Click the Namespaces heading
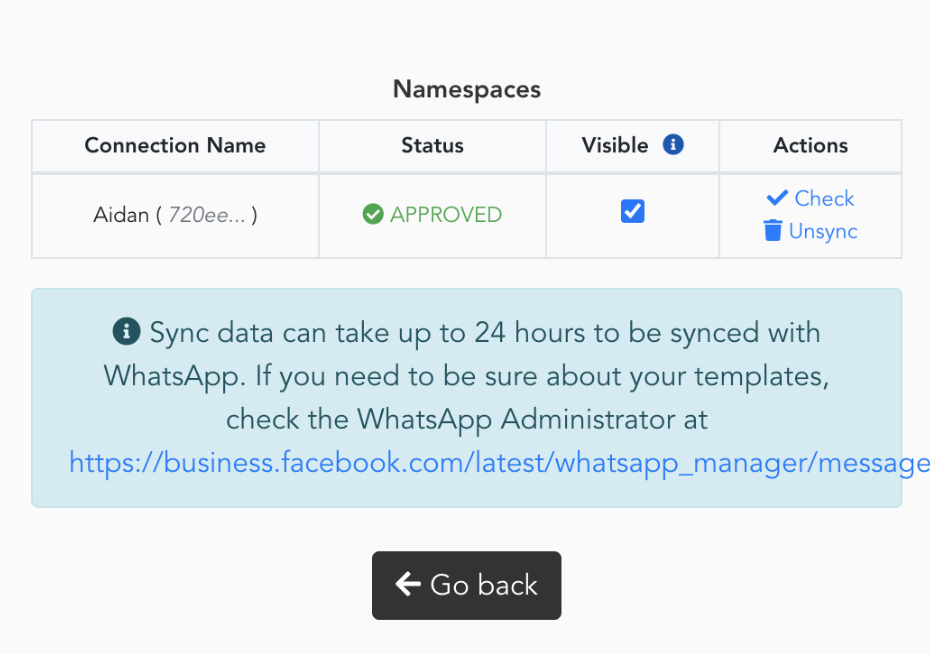Screen dimensions: 930x654 (467, 90)
